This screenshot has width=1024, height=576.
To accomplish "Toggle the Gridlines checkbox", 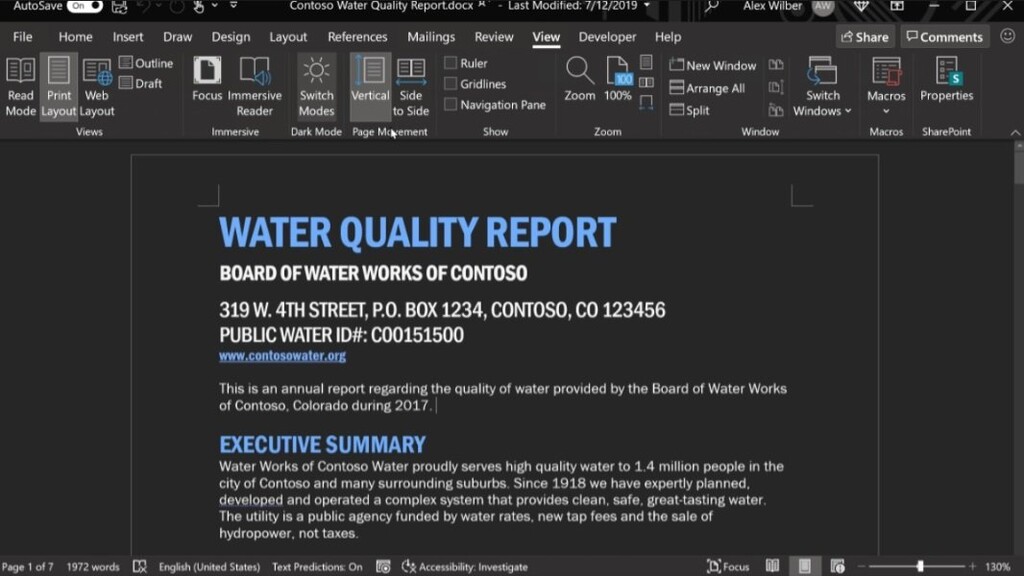I will tap(451, 84).
